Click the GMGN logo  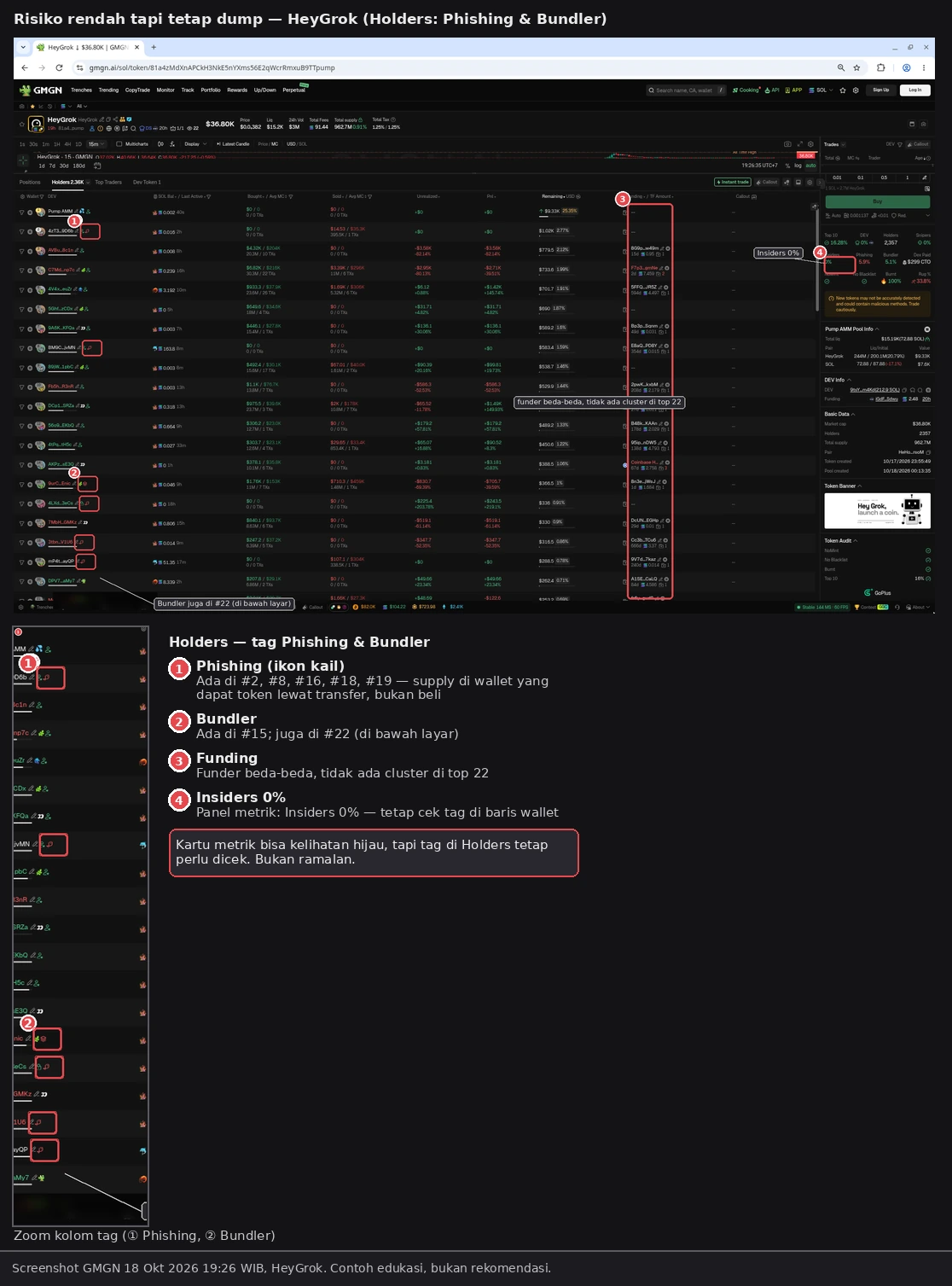tap(41, 90)
